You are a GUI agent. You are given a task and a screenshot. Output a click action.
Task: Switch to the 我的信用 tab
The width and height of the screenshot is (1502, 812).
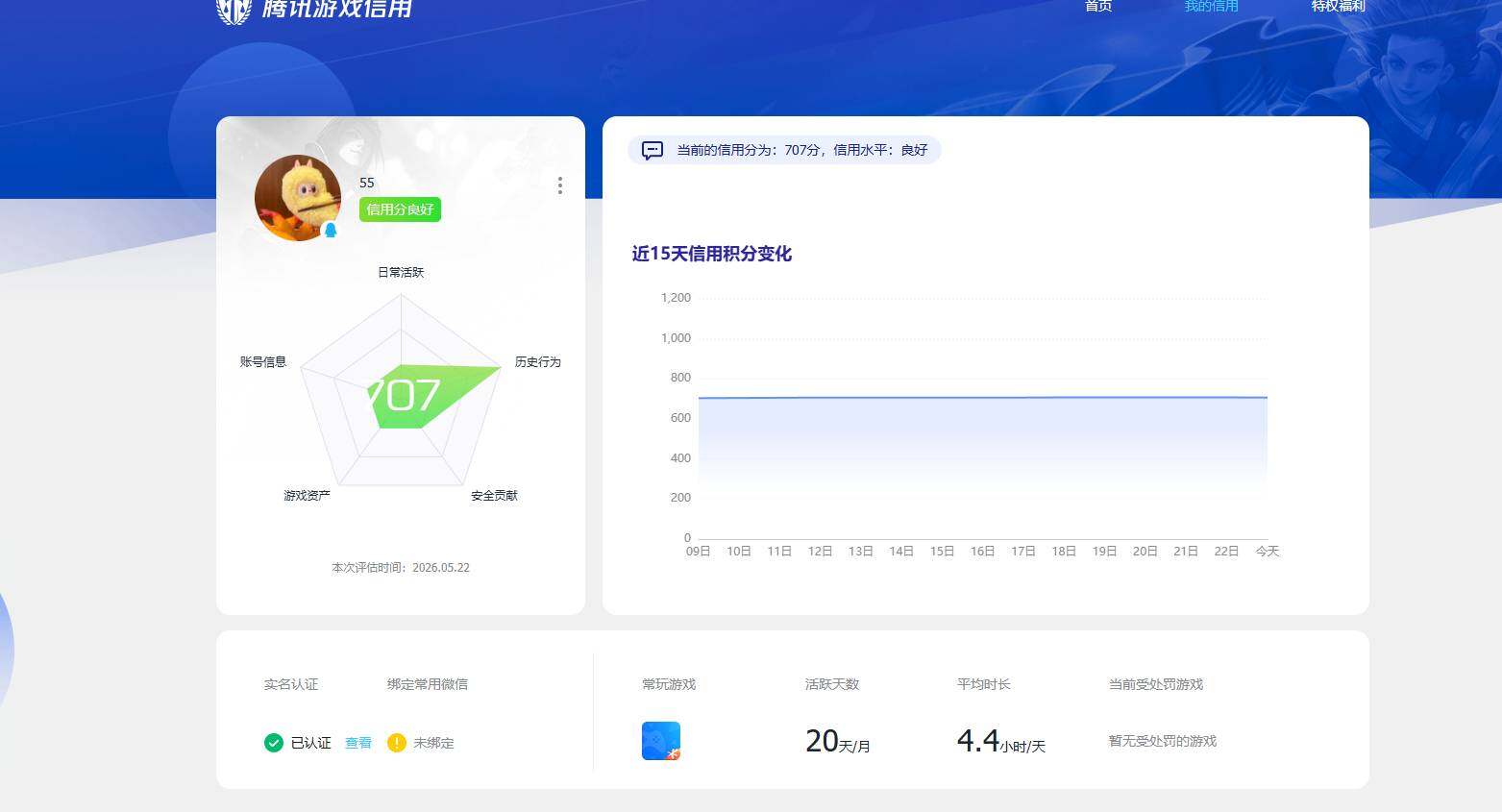(1211, 6)
